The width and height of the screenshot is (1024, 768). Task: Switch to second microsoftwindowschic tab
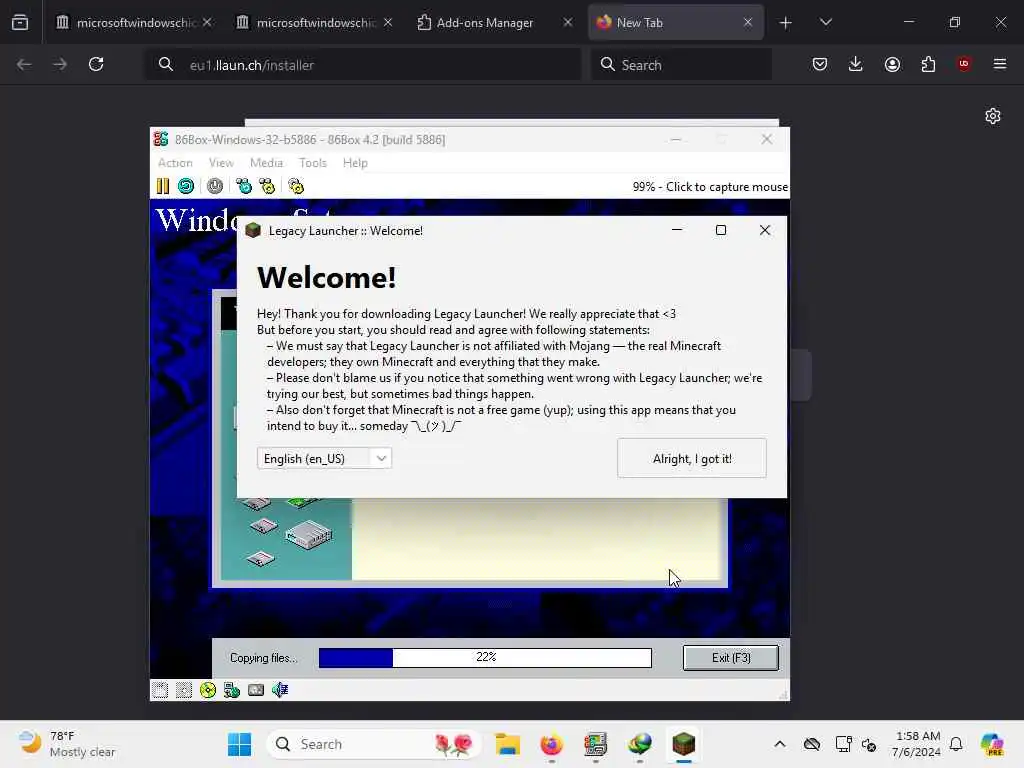point(316,23)
